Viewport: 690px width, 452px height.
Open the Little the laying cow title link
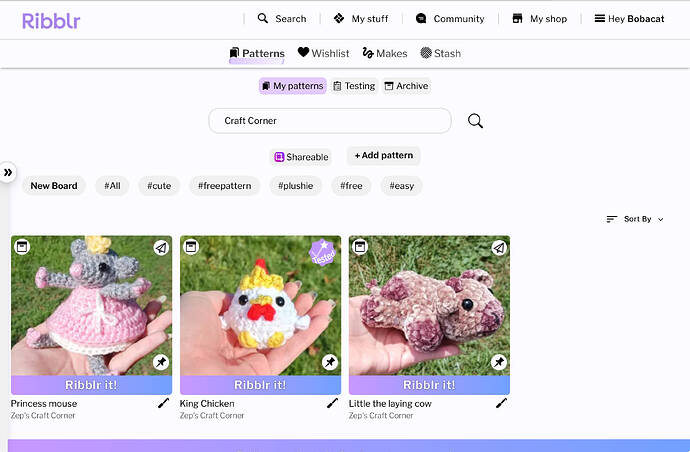click(x=390, y=404)
